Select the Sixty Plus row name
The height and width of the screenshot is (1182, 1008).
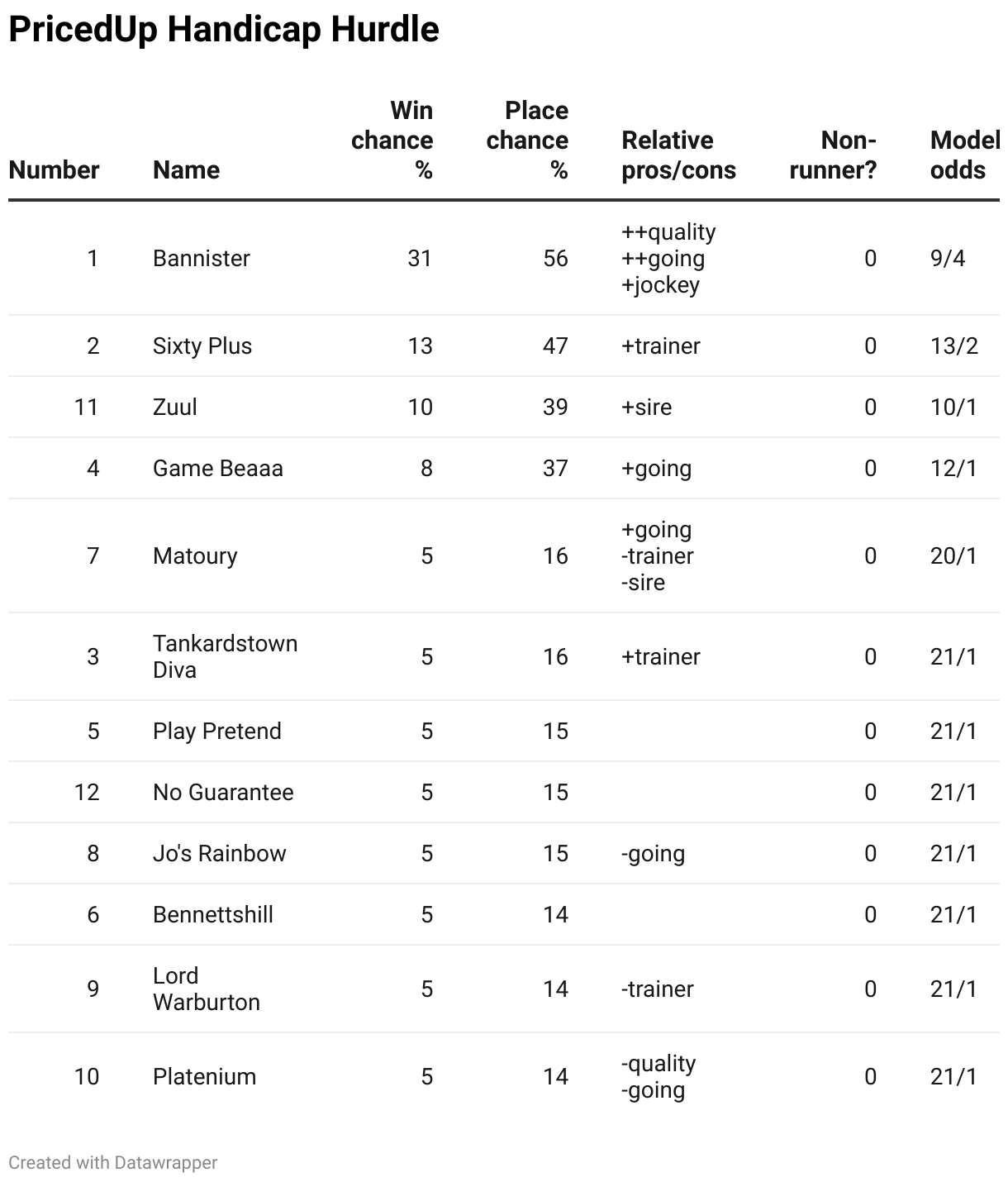click(202, 346)
